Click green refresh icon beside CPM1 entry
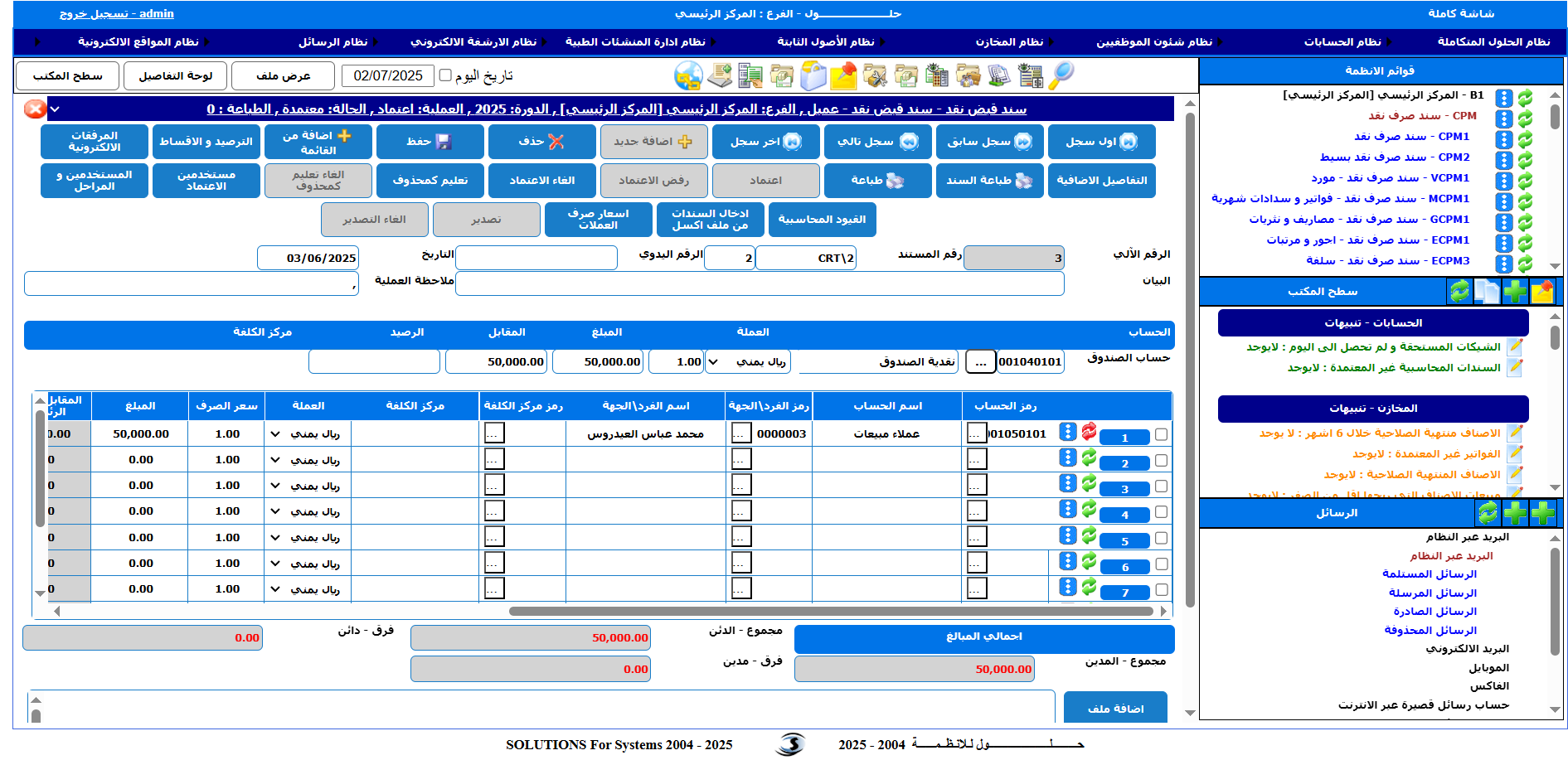1568x760 pixels. [1525, 138]
